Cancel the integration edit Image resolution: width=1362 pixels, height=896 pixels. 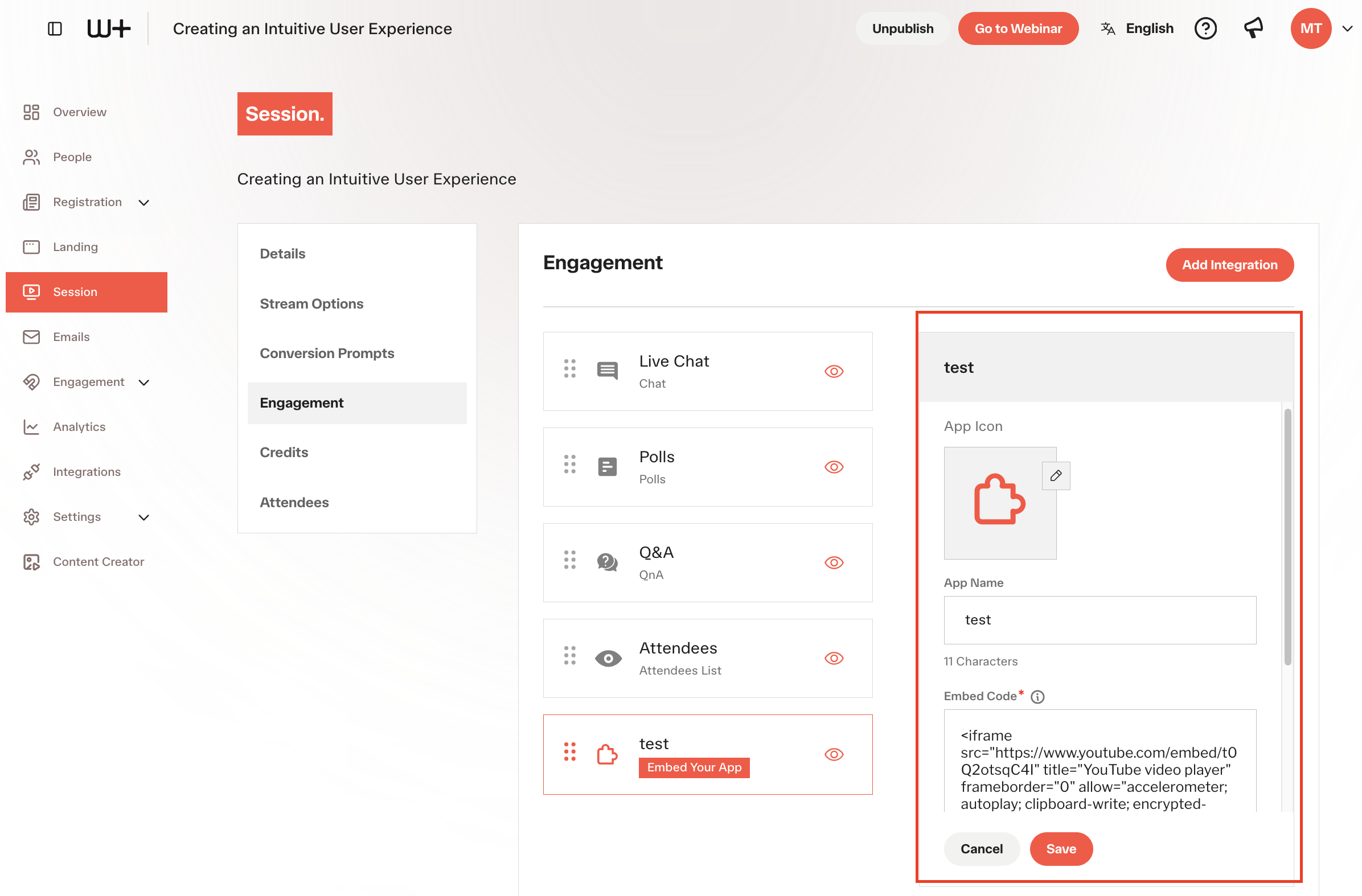pos(982,849)
